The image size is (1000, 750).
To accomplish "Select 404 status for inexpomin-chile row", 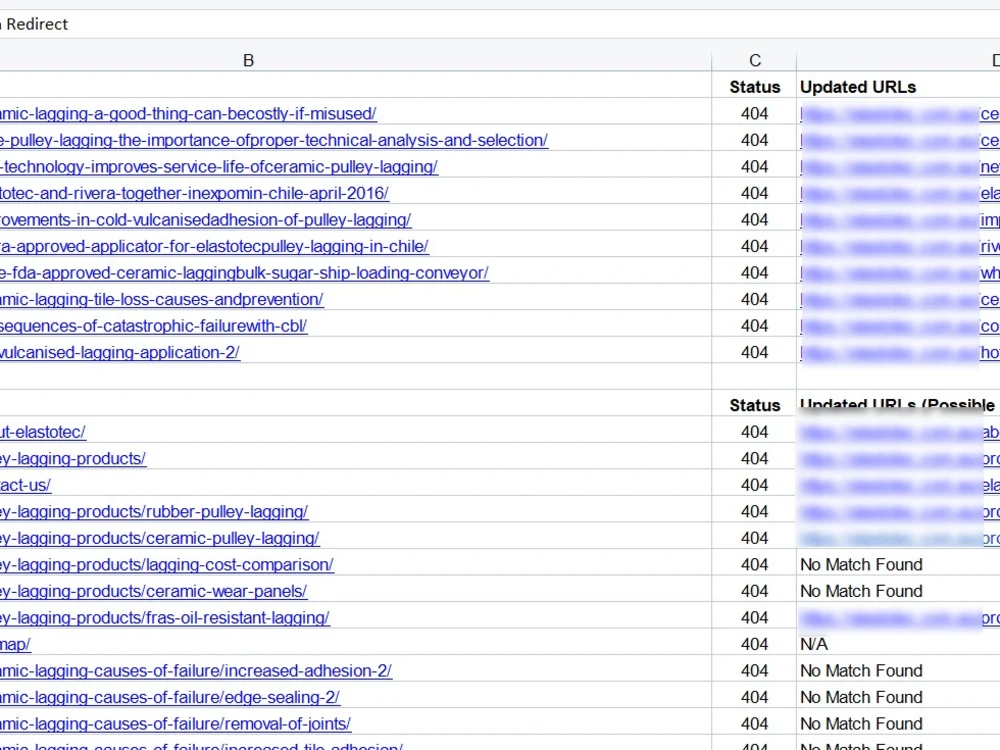I will point(754,193).
